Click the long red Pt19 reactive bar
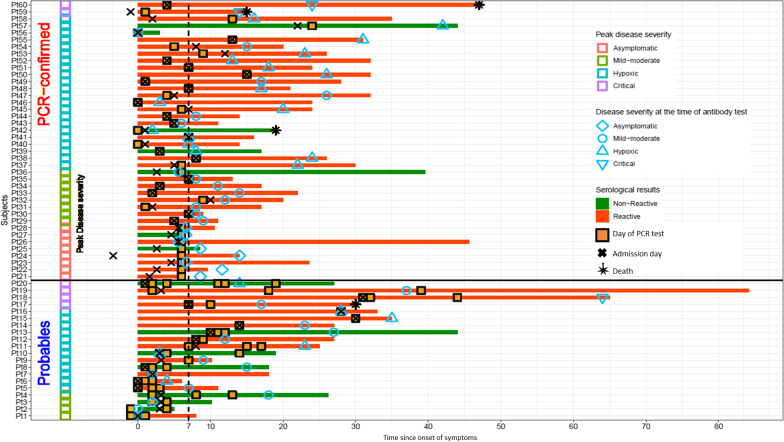 (x=444, y=290)
